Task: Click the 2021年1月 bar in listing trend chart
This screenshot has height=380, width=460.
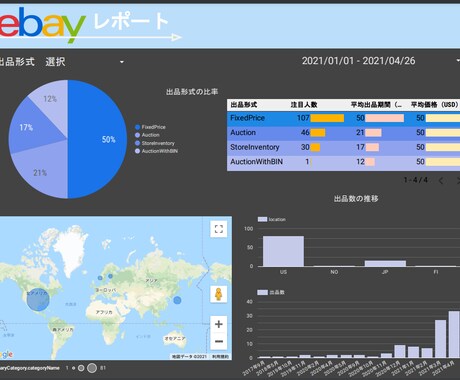Action: (413, 352)
